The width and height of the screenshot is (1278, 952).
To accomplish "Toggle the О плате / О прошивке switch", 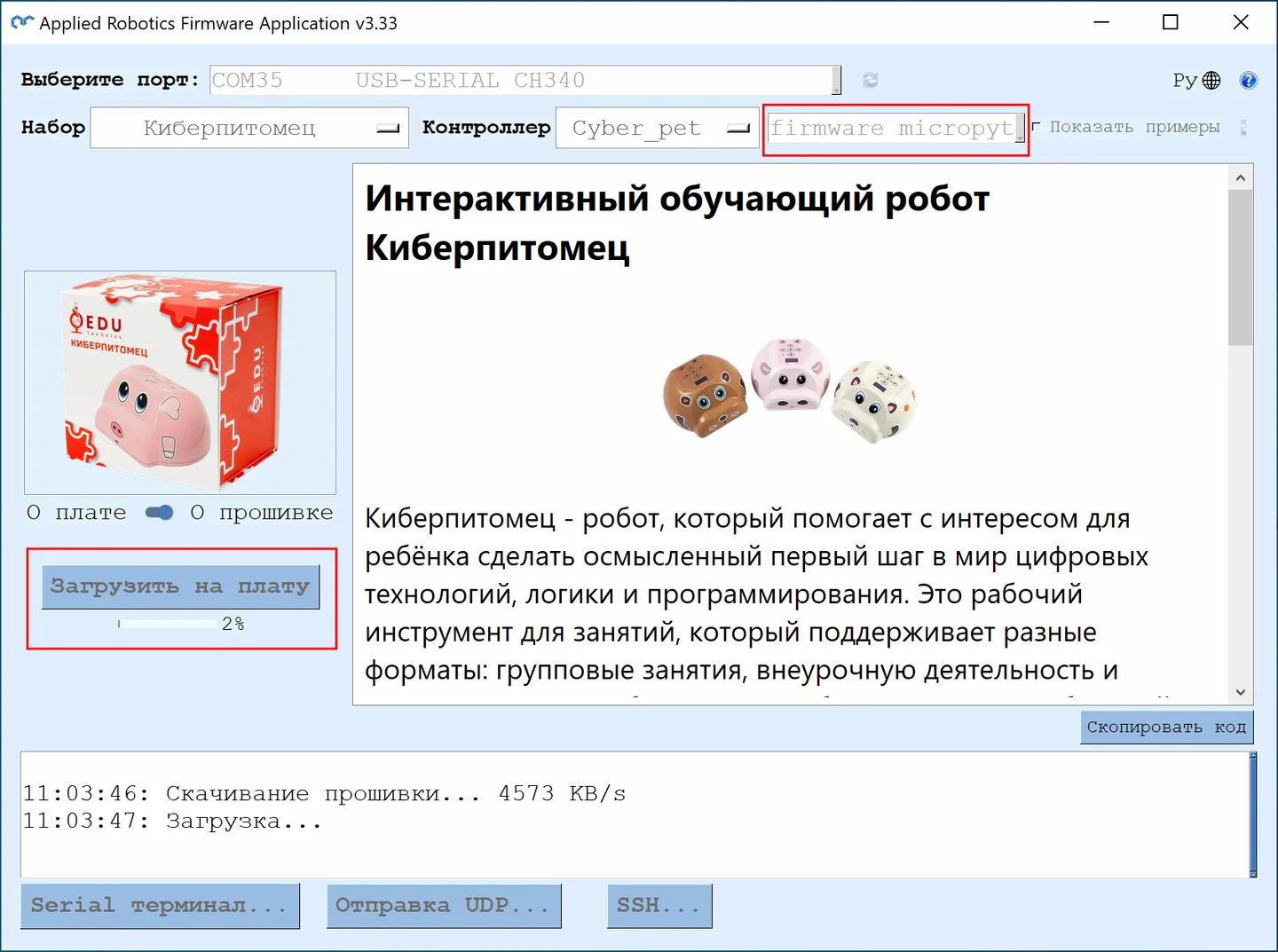I will pos(159,513).
